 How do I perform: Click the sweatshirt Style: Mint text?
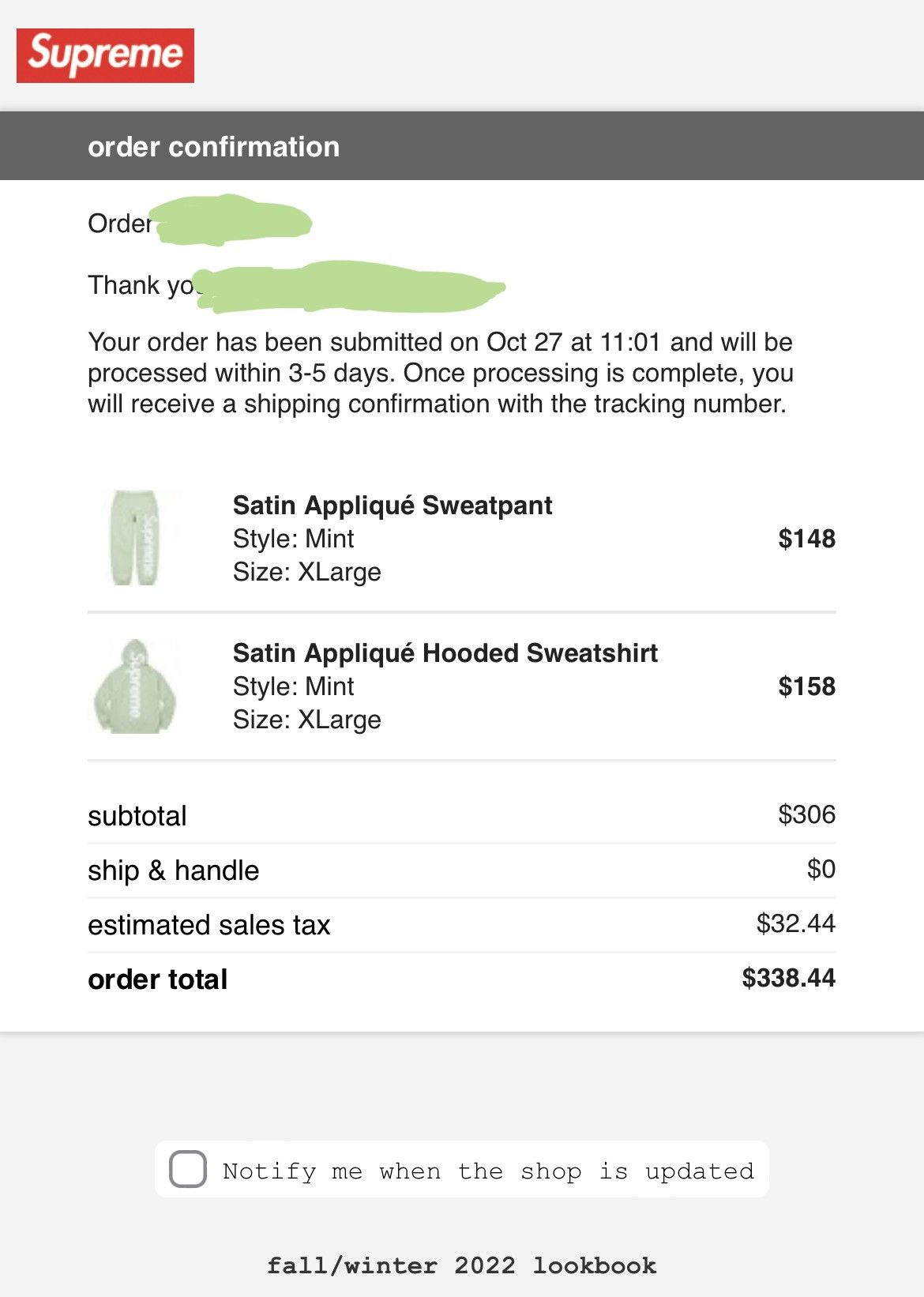294,686
